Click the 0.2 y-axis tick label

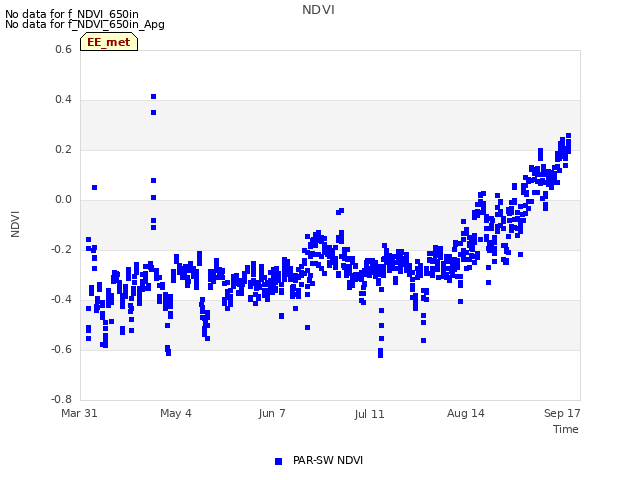click(x=63, y=149)
